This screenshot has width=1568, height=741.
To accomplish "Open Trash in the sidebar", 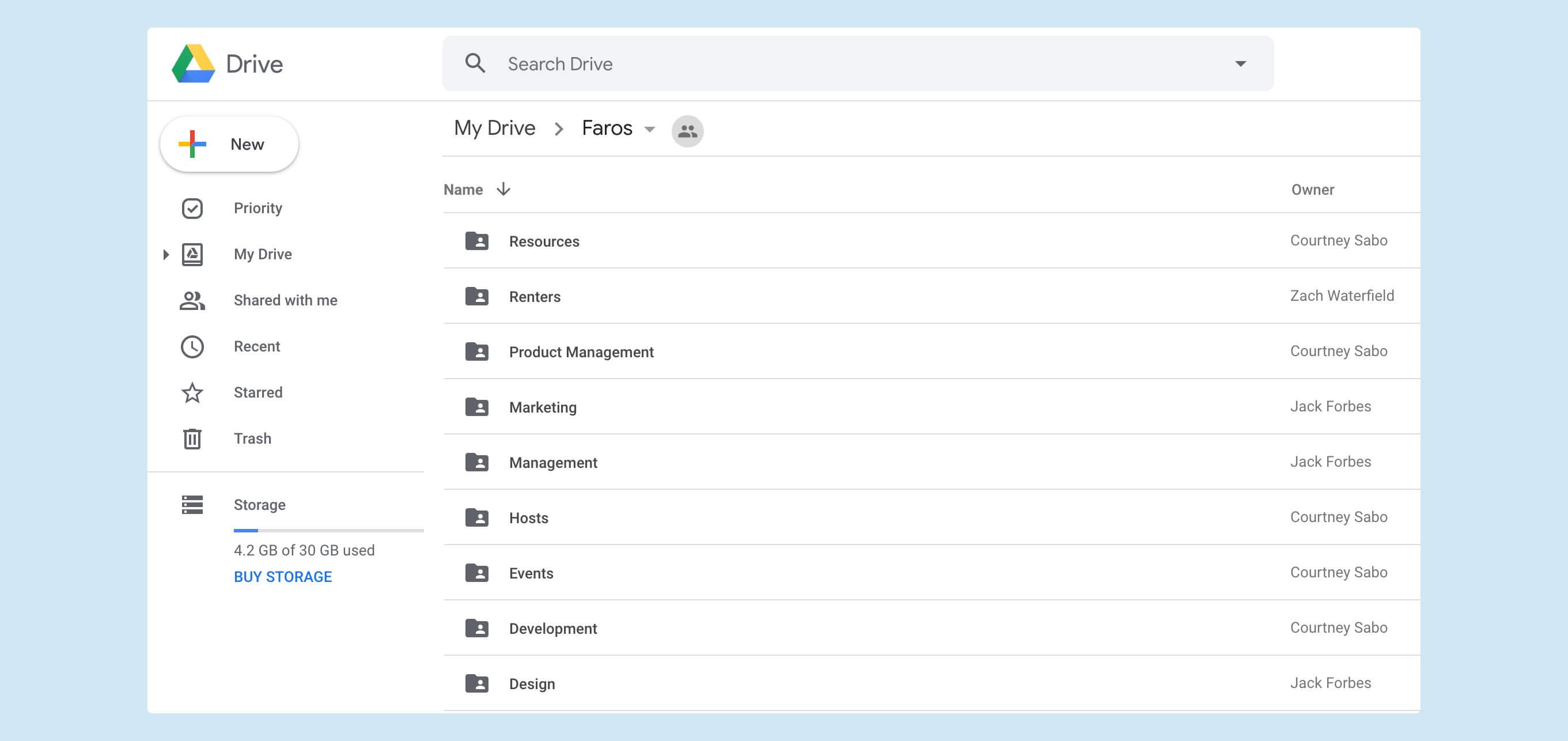I will [x=253, y=438].
